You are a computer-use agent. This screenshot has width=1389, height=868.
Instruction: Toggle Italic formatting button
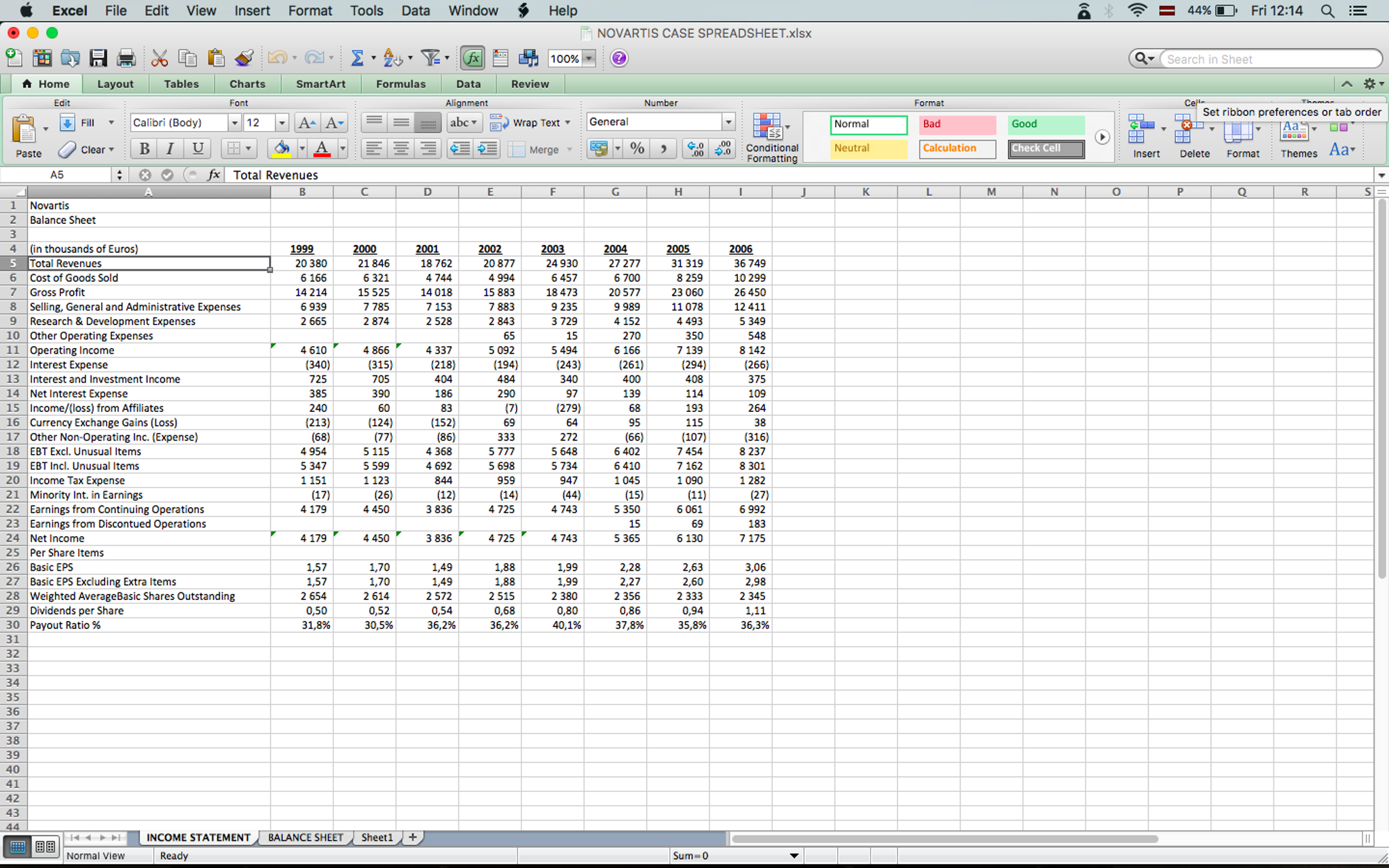click(170, 149)
